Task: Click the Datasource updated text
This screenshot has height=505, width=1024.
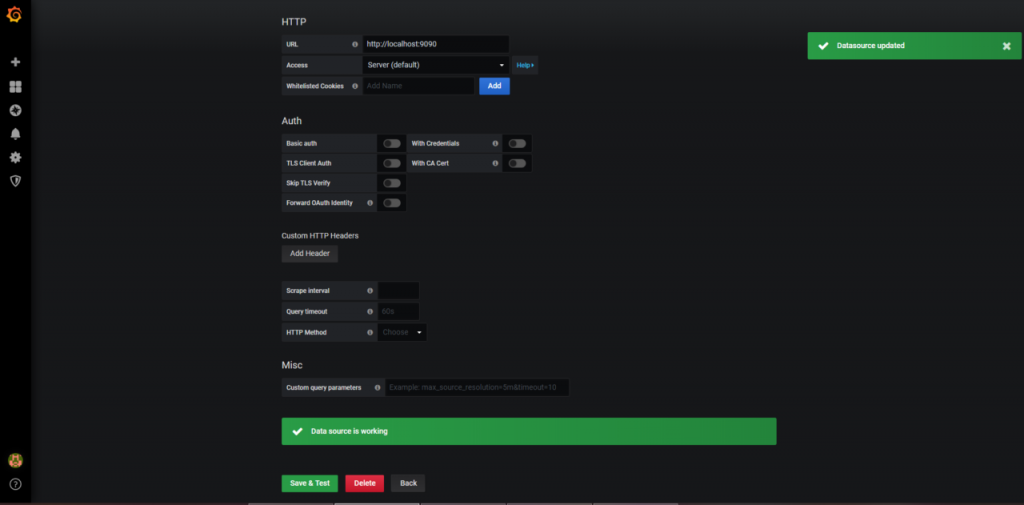Action: tap(871, 46)
